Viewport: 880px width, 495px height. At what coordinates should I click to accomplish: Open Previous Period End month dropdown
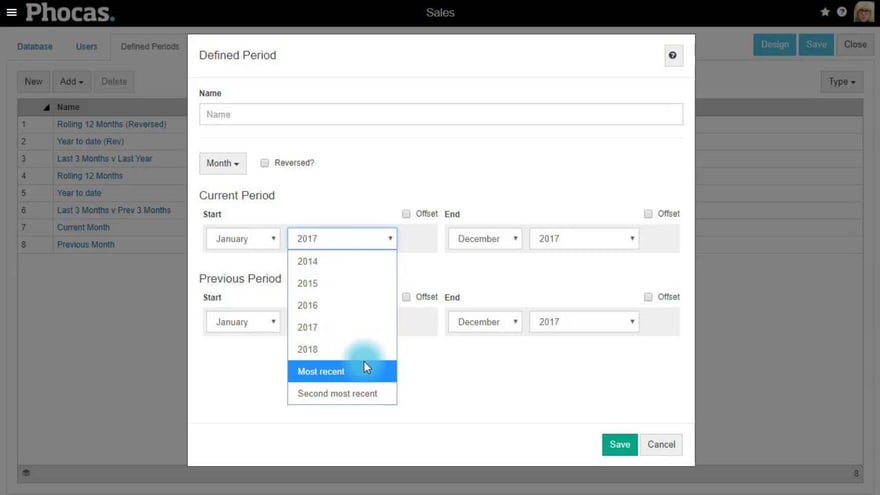coord(485,322)
